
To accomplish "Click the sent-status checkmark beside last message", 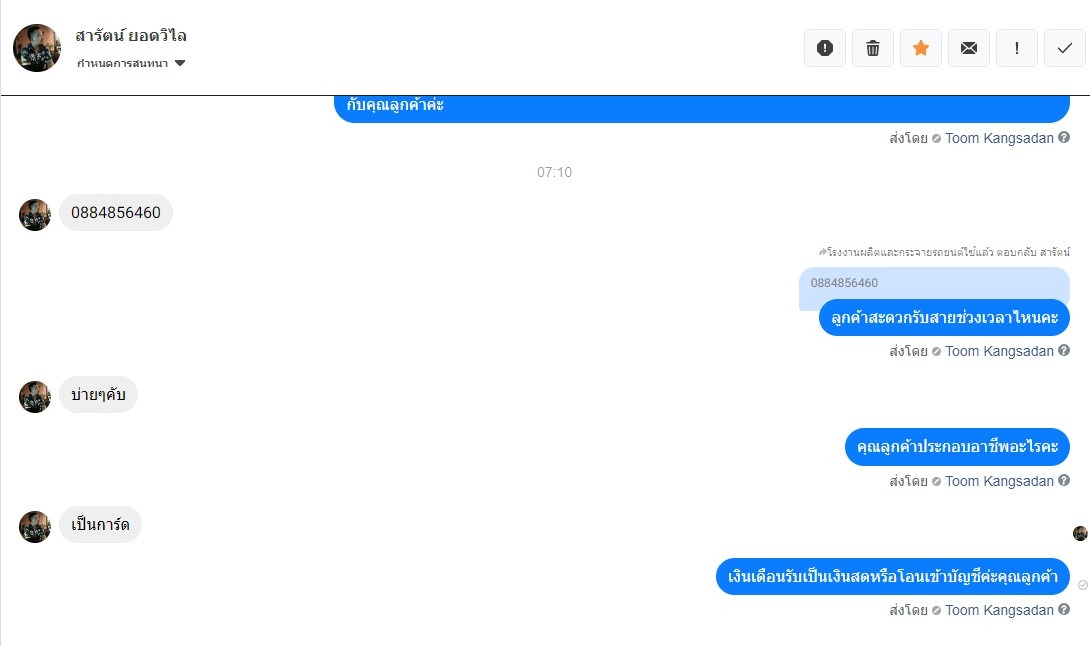I will (x=1082, y=585).
